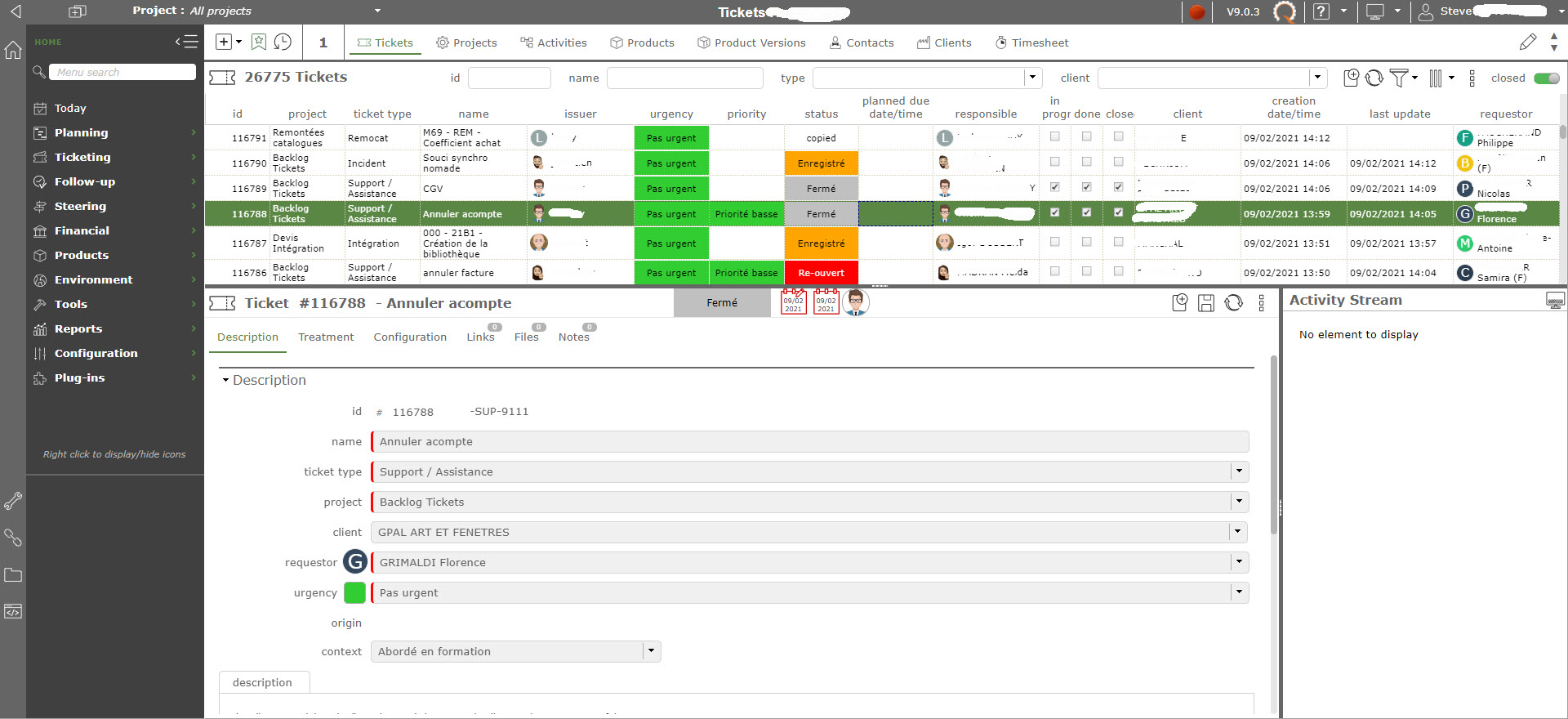Click the green urgency color swatch

click(x=355, y=592)
